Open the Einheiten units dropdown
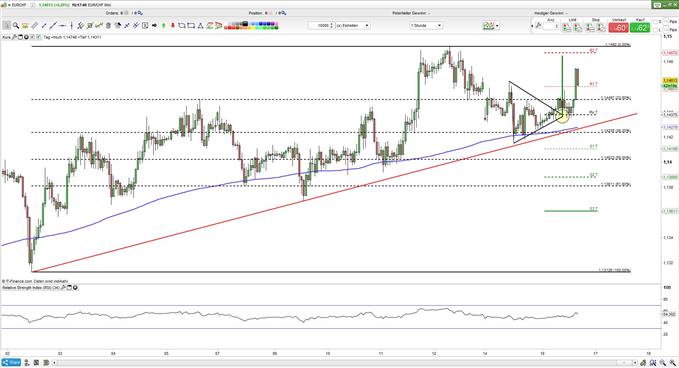 (352, 26)
